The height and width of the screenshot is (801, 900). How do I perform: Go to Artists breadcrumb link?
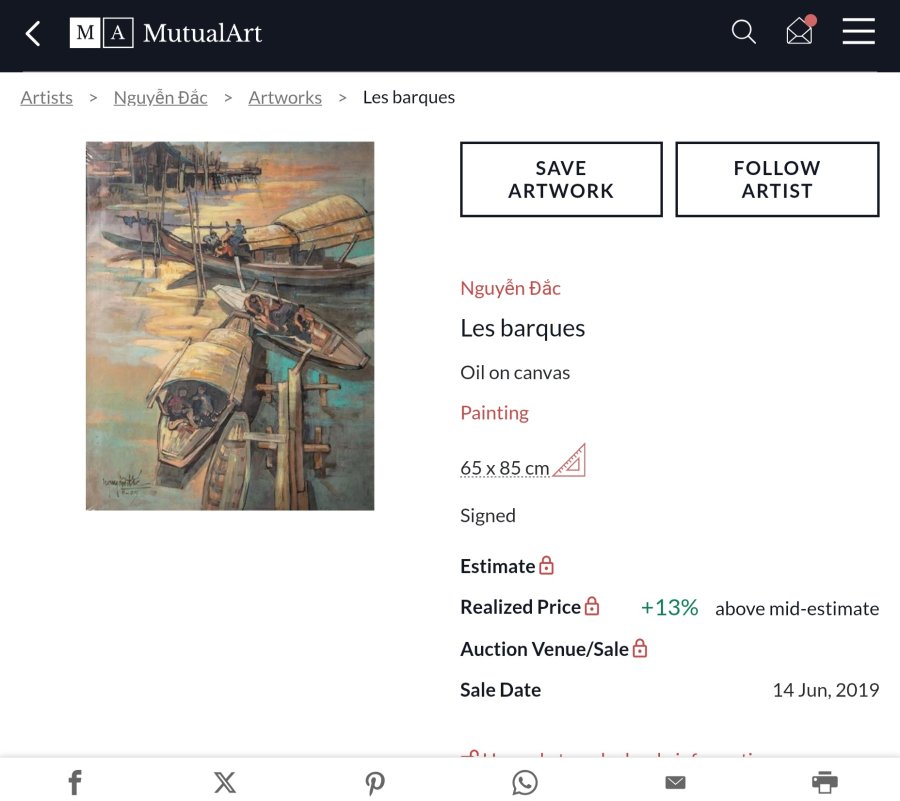(47, 97)
